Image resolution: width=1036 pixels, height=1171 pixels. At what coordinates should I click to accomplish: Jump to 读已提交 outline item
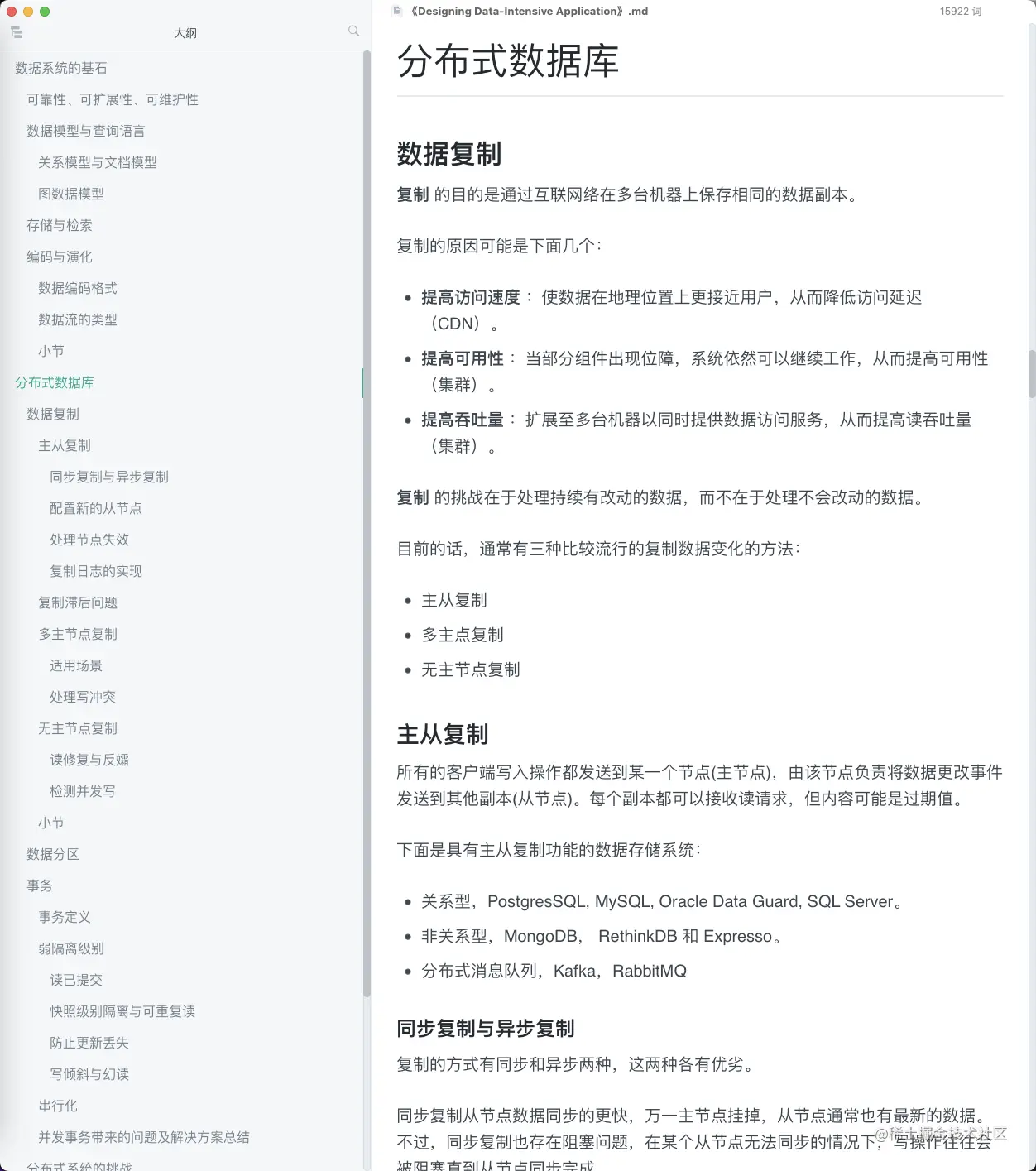(76, 980)
